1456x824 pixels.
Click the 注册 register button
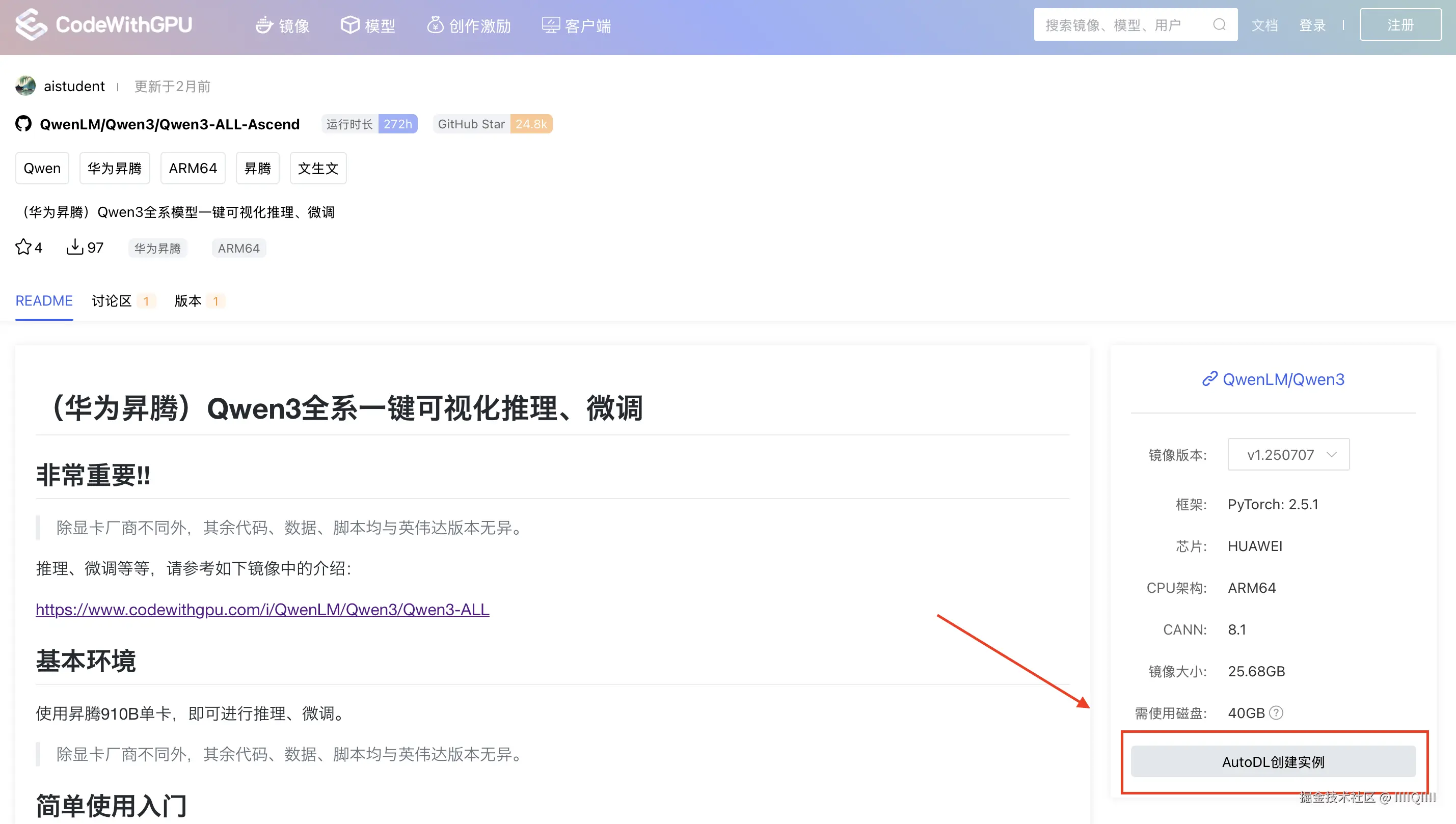[1400, 25]
